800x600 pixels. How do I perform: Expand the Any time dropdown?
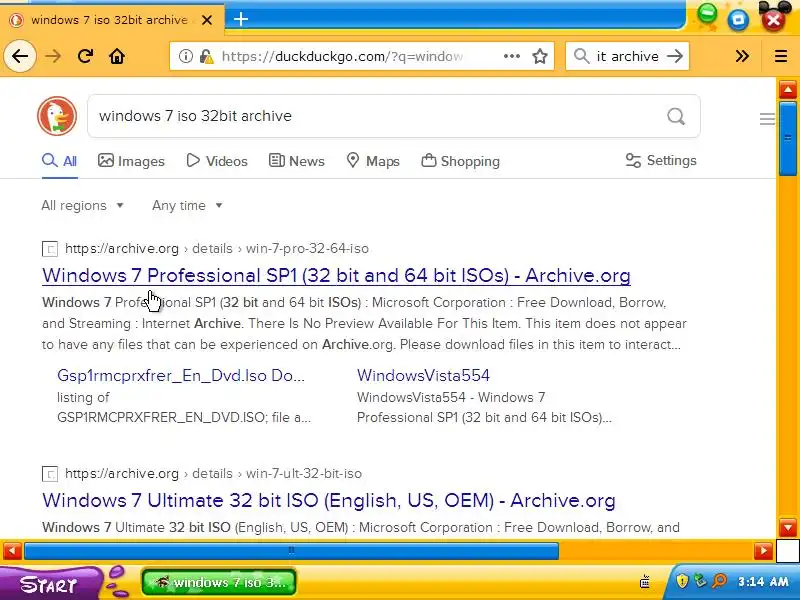pyautogui.click(x=187, y=206)
